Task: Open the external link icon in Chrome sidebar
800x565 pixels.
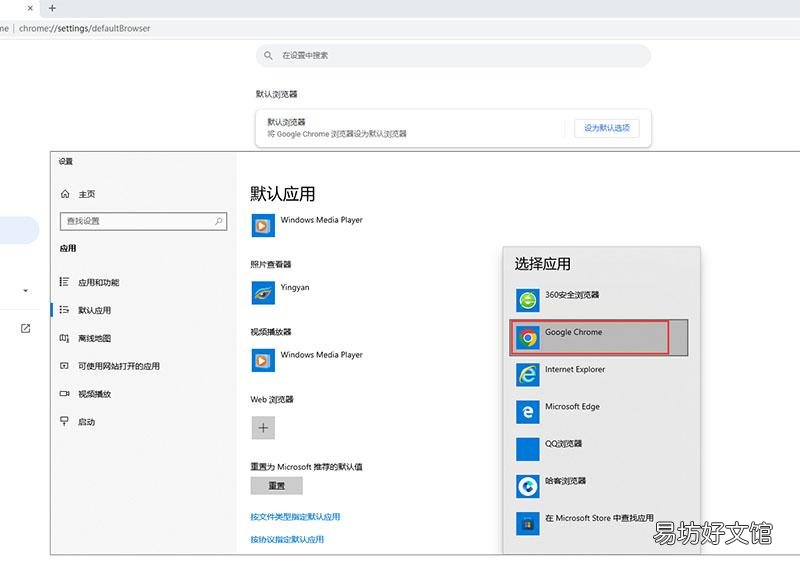Action: pyautogui.click(x=26, y=328)
